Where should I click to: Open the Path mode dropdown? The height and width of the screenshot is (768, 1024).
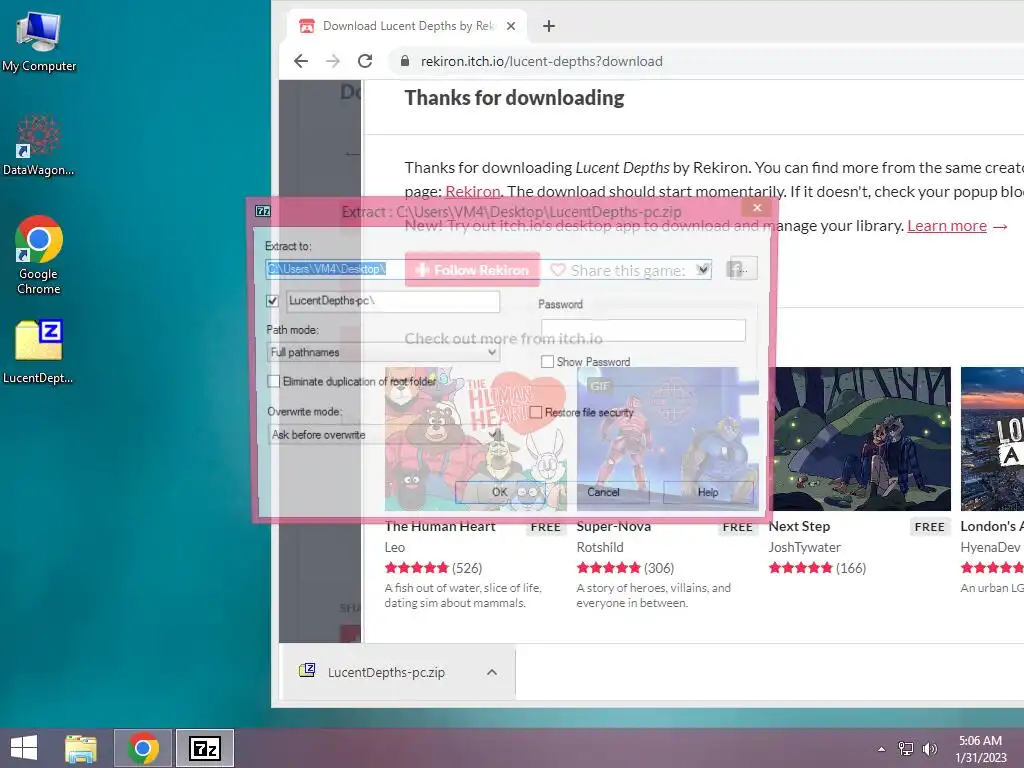click(383, 352)
